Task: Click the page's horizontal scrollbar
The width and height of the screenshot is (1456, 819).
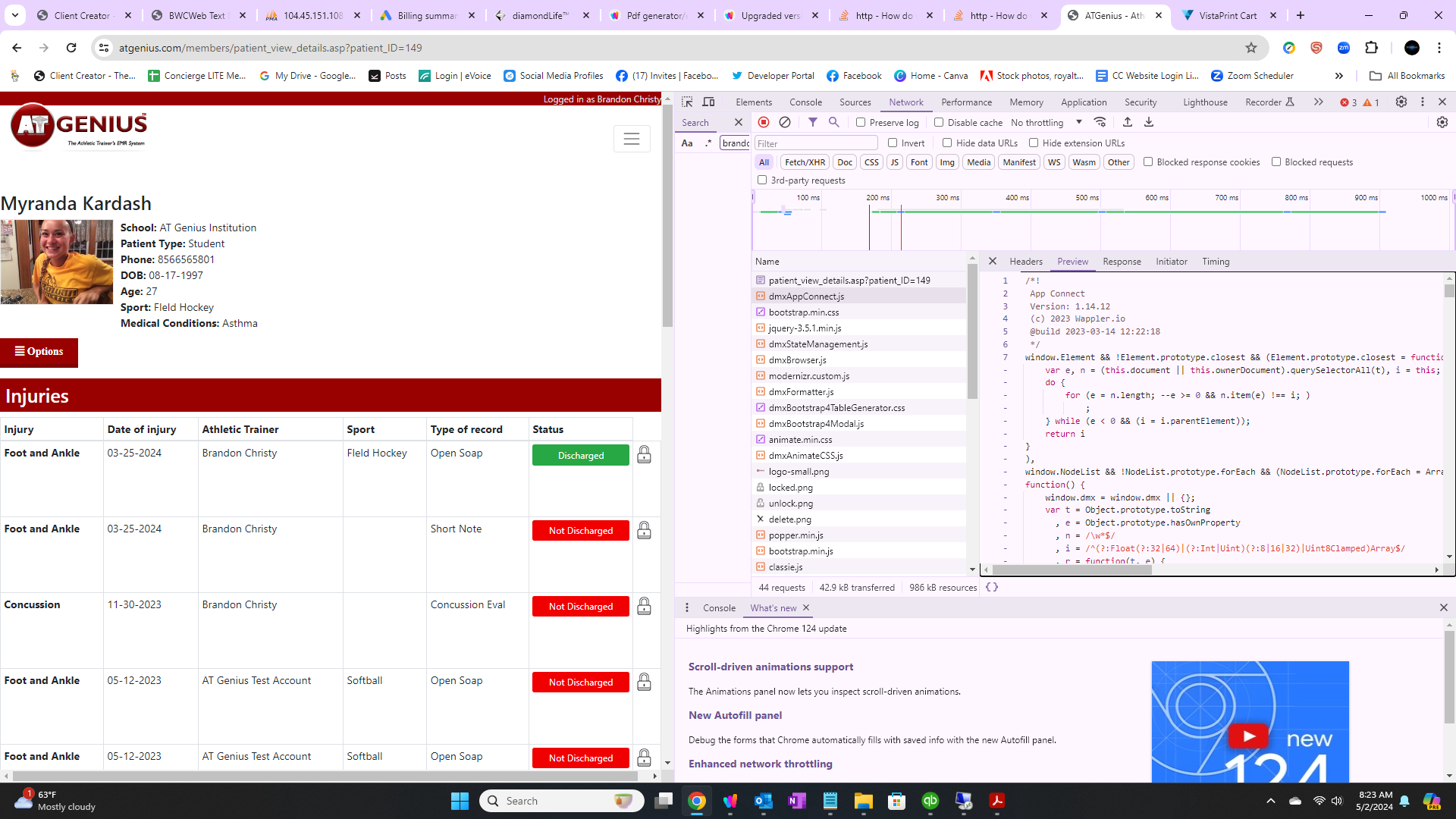Action: click(x=326, y=776)
